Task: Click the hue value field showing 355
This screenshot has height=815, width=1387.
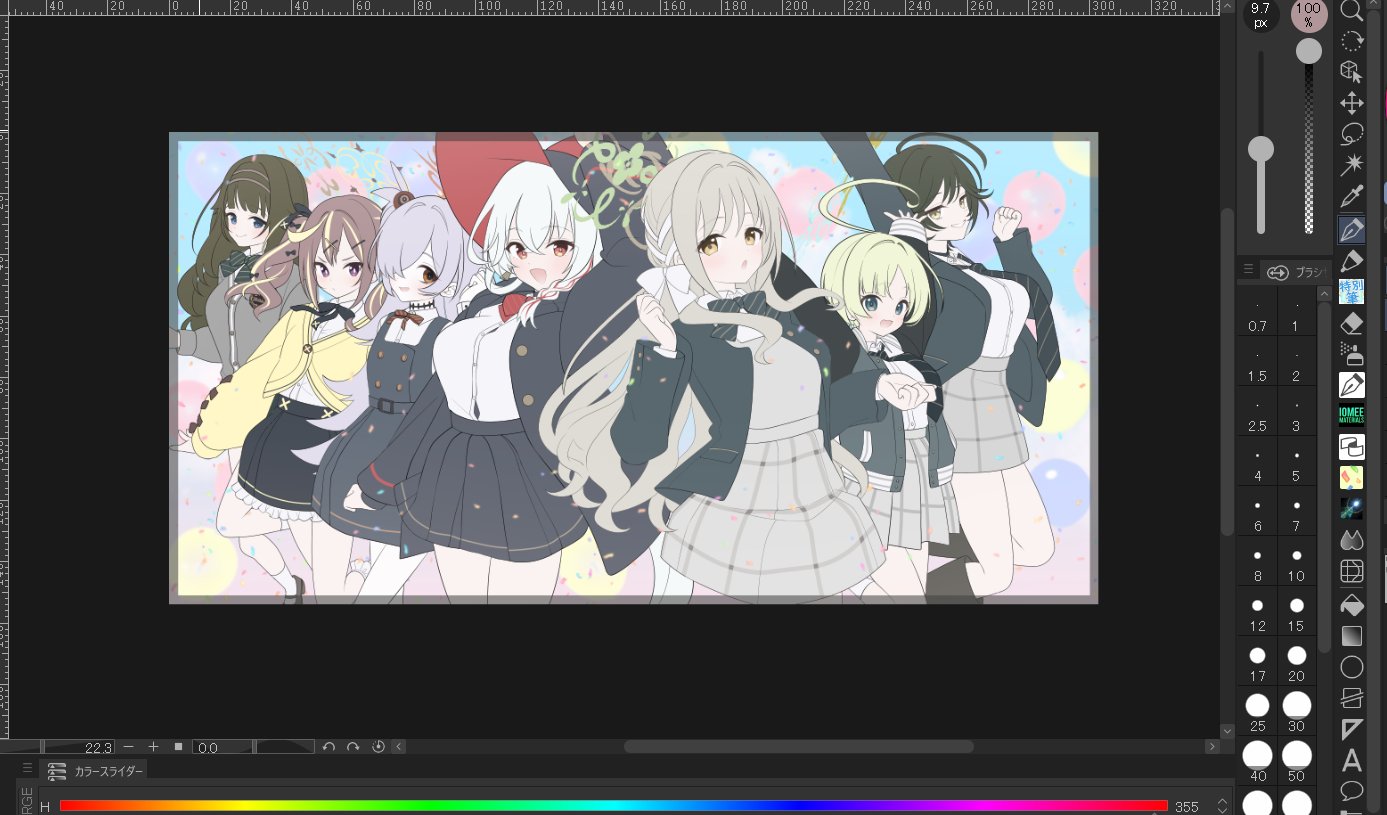Action: [1188, 806]
